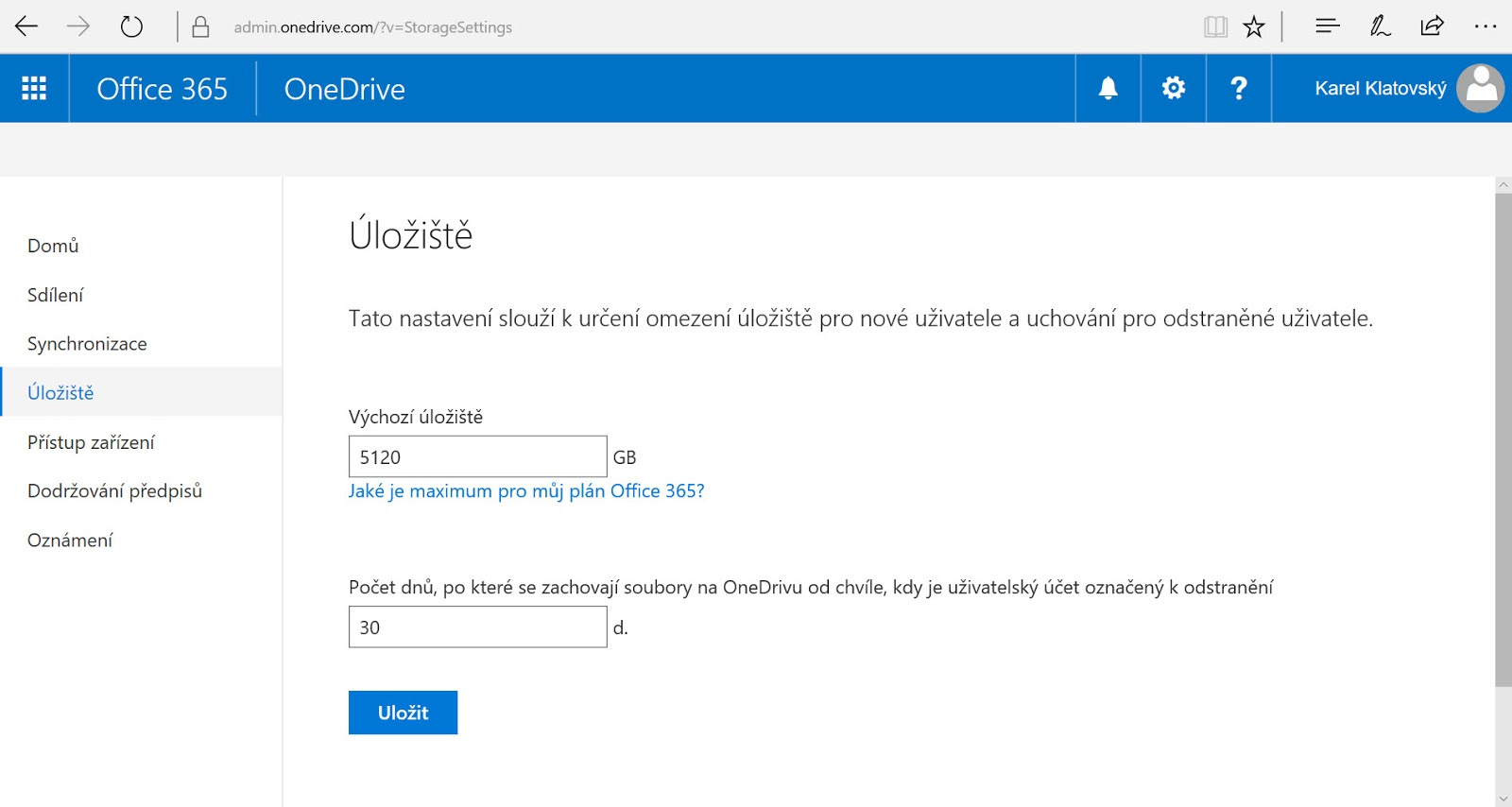The height and width of the screenshot is (807, 1512).
Task: Click the Výchozí úložiště field showing 5120
Action: tap(477, 456)
